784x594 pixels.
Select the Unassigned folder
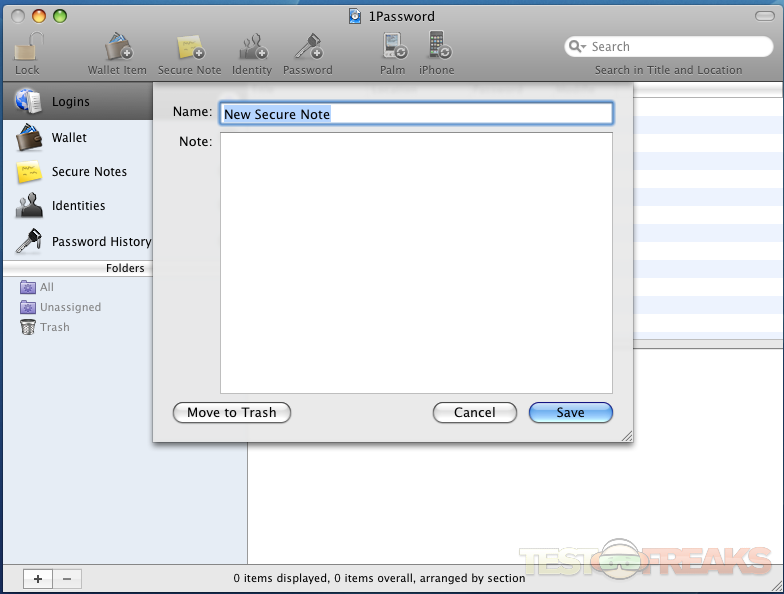pyautogui.click(x=69, y=307)
